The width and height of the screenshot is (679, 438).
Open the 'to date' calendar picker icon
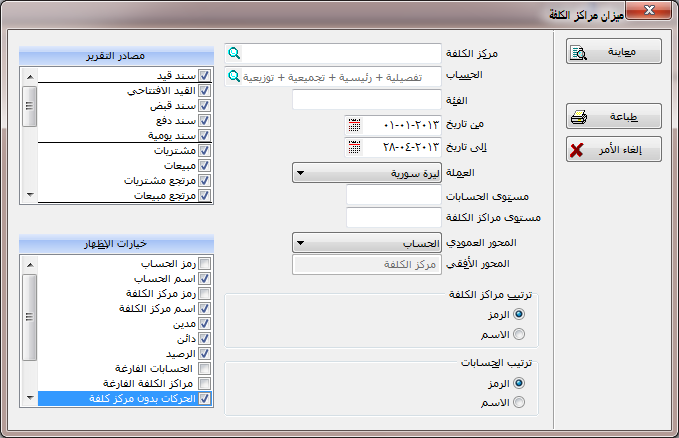click(x=354, y=148)
